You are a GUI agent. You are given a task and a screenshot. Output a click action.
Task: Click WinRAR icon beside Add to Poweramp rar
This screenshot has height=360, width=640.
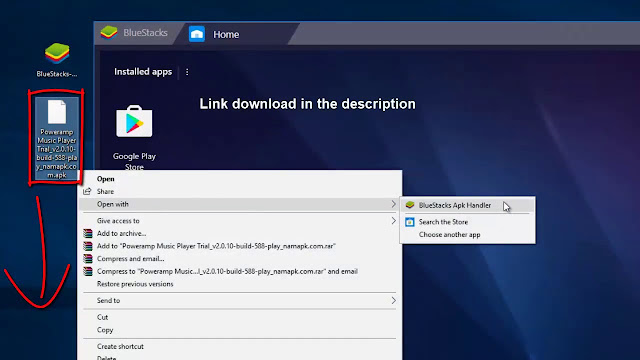(88, 246)
